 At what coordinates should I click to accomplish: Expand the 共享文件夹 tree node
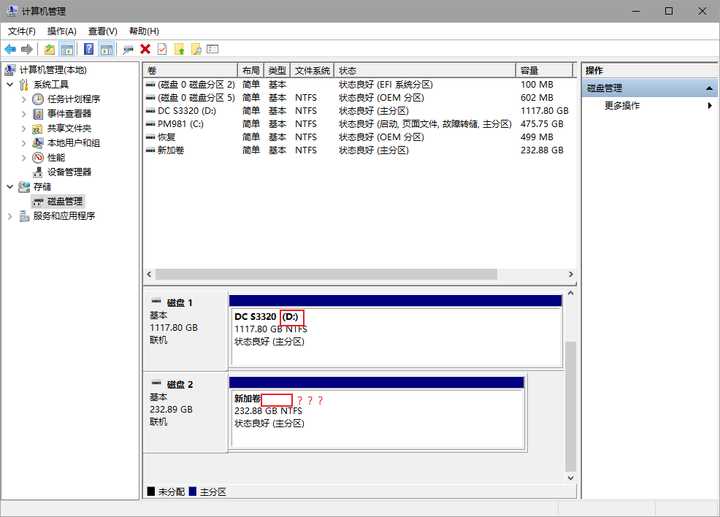point(23,129)
